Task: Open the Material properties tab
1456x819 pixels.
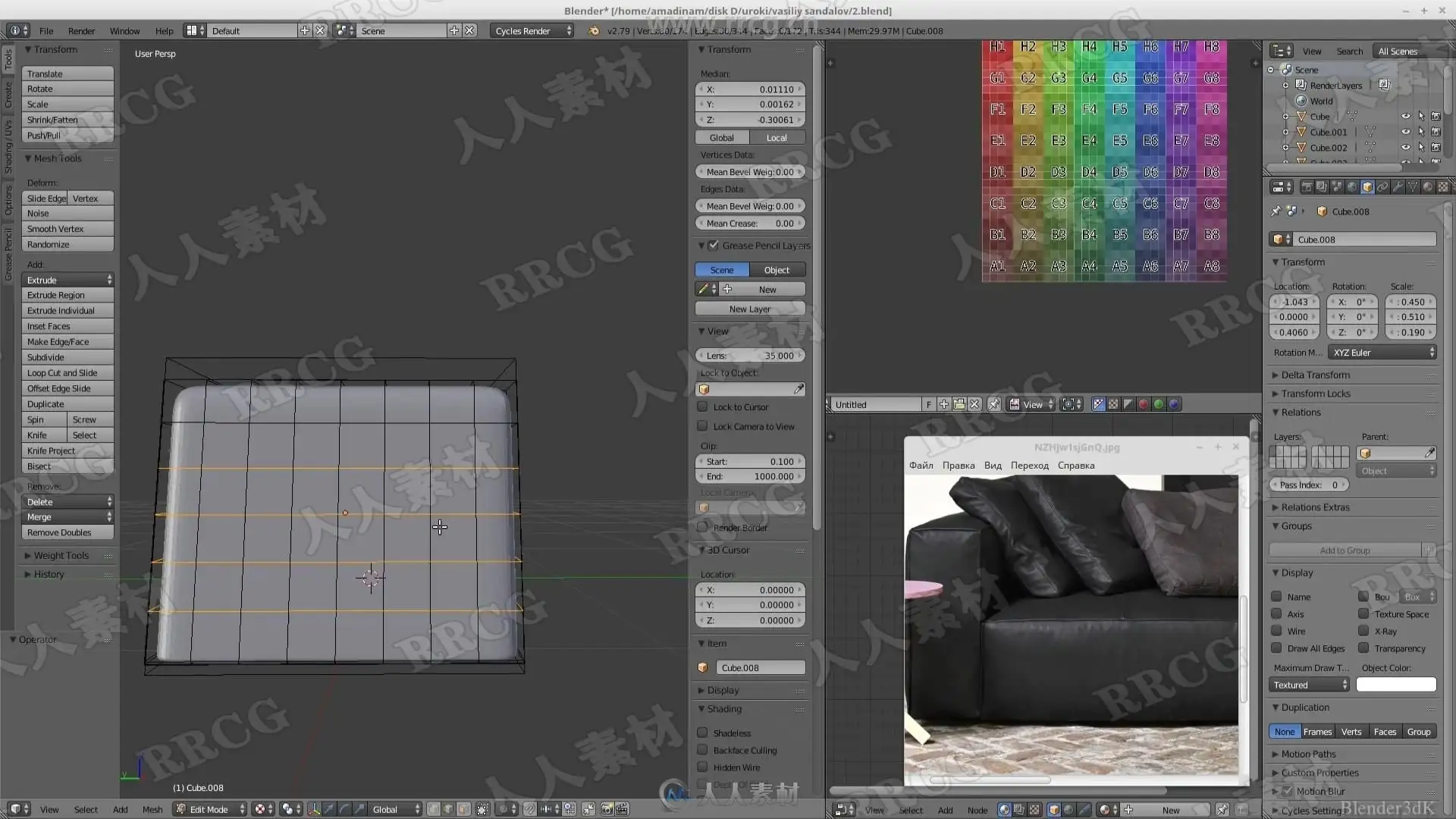Action: tap(1427, 187)
